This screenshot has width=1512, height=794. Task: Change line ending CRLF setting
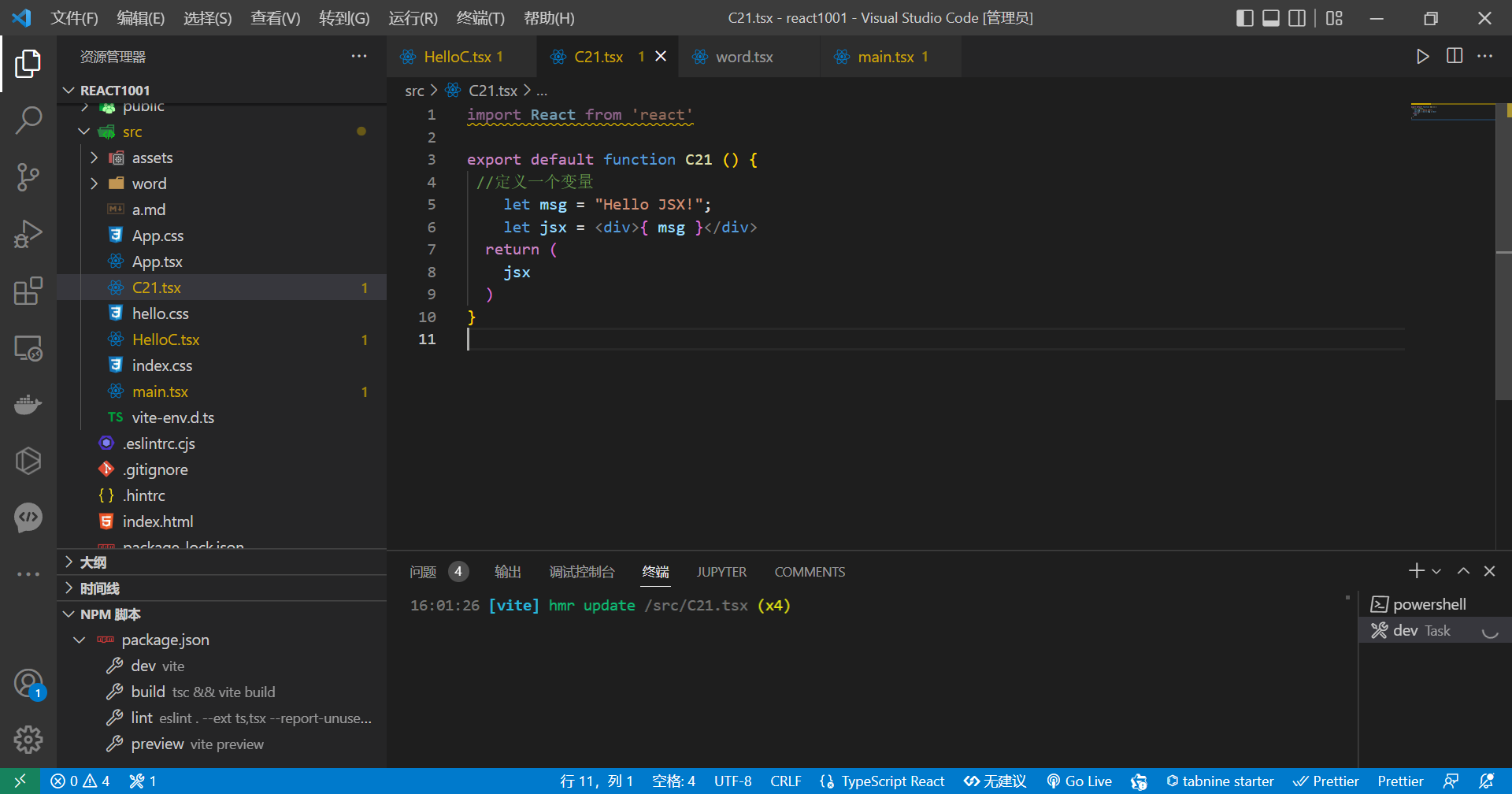point(785,781)
